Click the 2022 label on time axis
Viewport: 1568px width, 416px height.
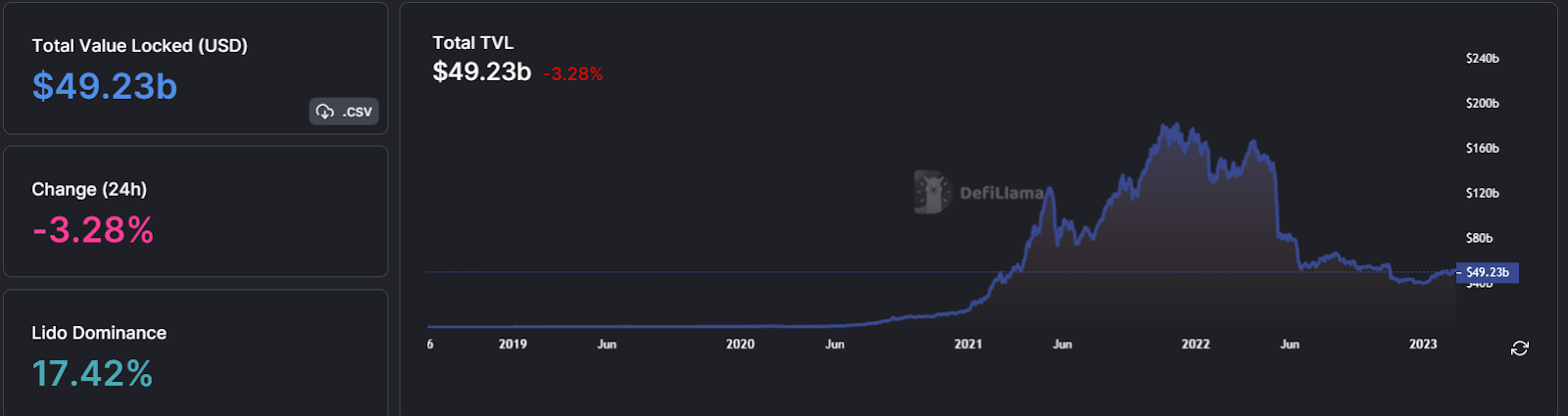[1196, 345]
